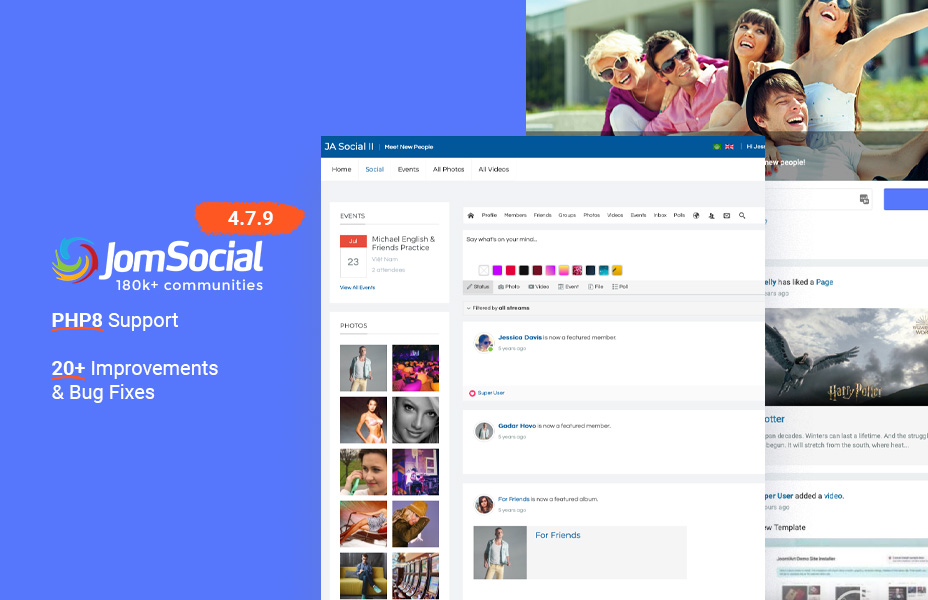Image resolution: width=928 pixels, height=600 pixels.
Task: Pick the red background swatch
Action: (510, 270)
